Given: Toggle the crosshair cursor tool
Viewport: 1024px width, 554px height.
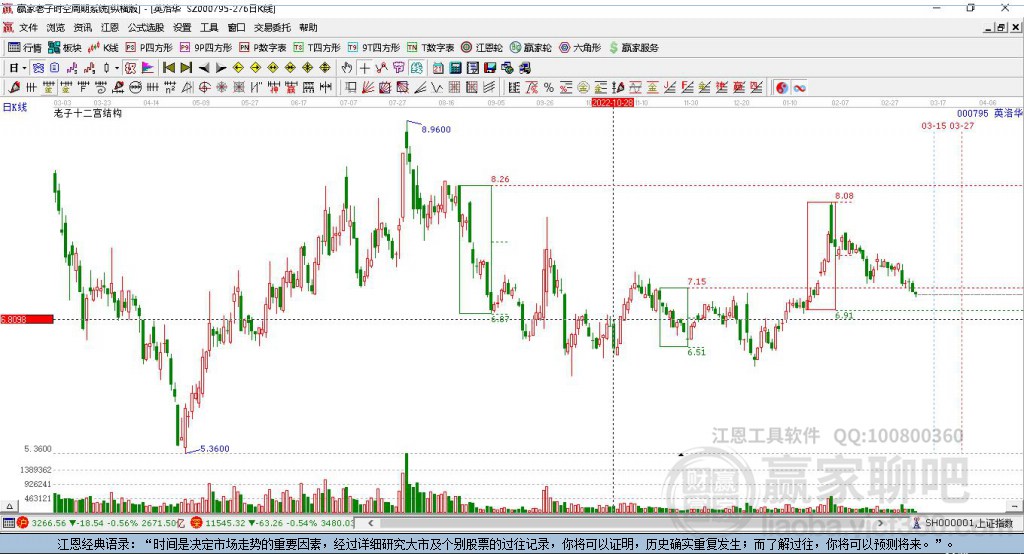Looking at the screenshot, I should click(x=365, y=68).
